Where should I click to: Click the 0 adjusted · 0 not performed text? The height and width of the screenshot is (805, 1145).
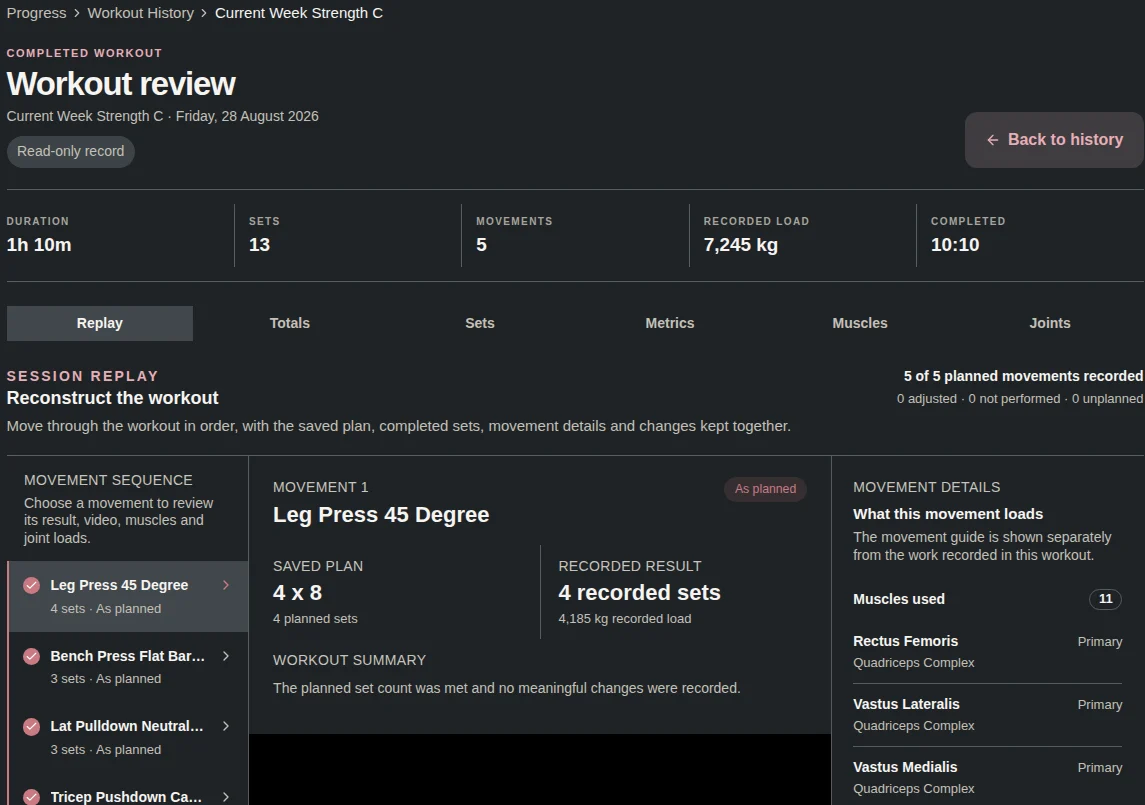point(1019,399)
